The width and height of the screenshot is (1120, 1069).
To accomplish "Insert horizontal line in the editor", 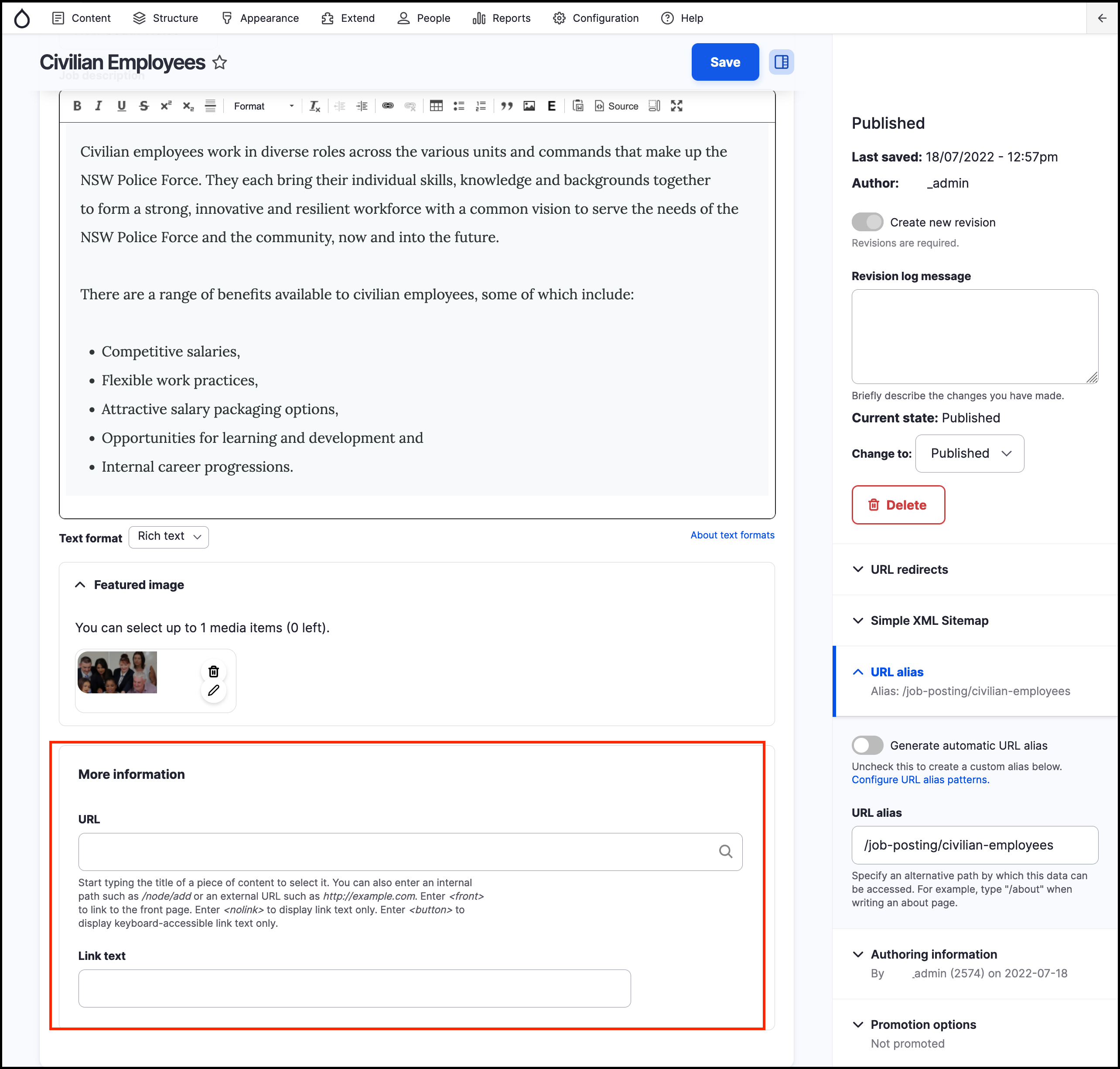I will coord(210,106).
